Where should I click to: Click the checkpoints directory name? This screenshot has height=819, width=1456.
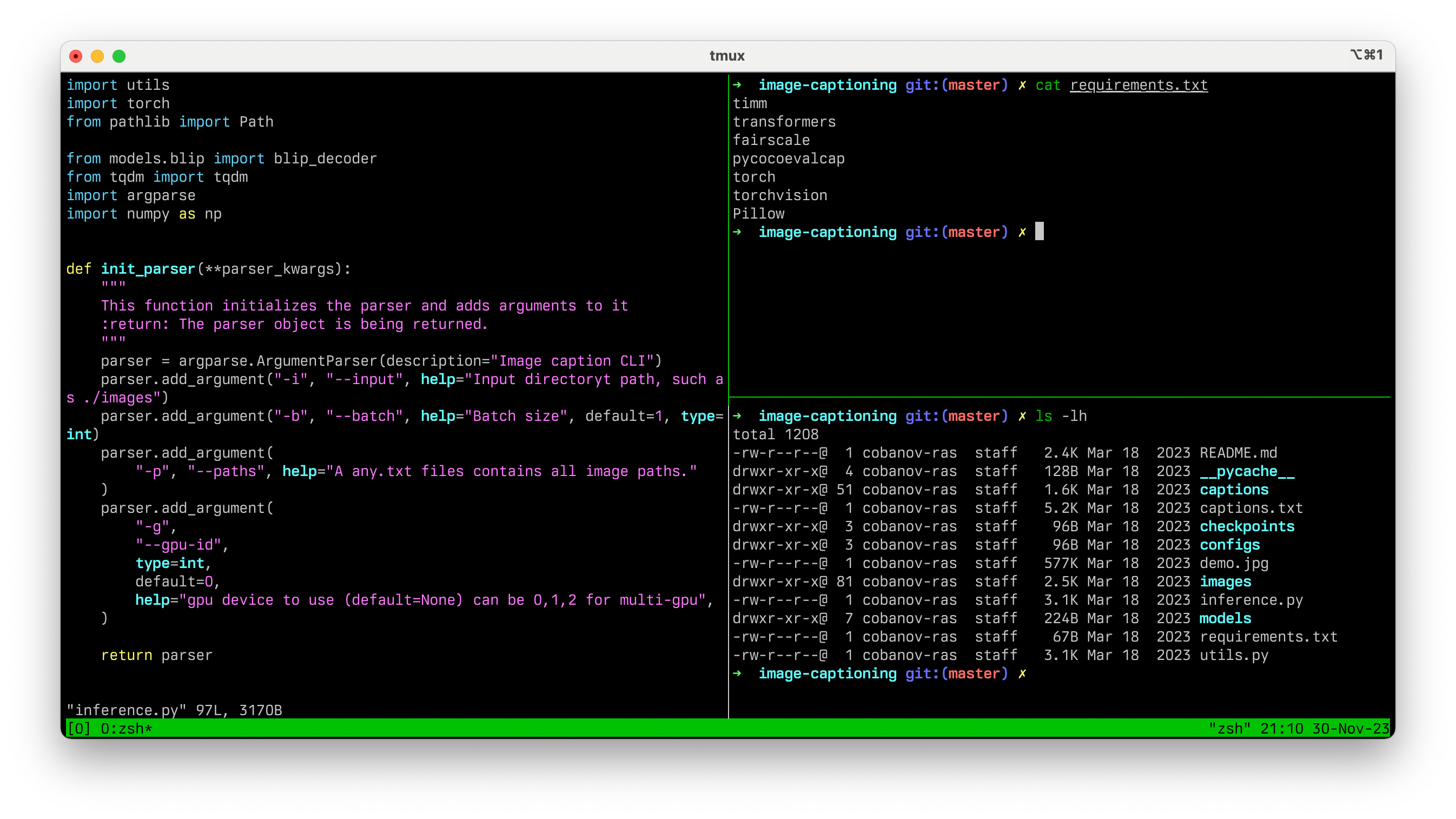tap(1246, 527)
